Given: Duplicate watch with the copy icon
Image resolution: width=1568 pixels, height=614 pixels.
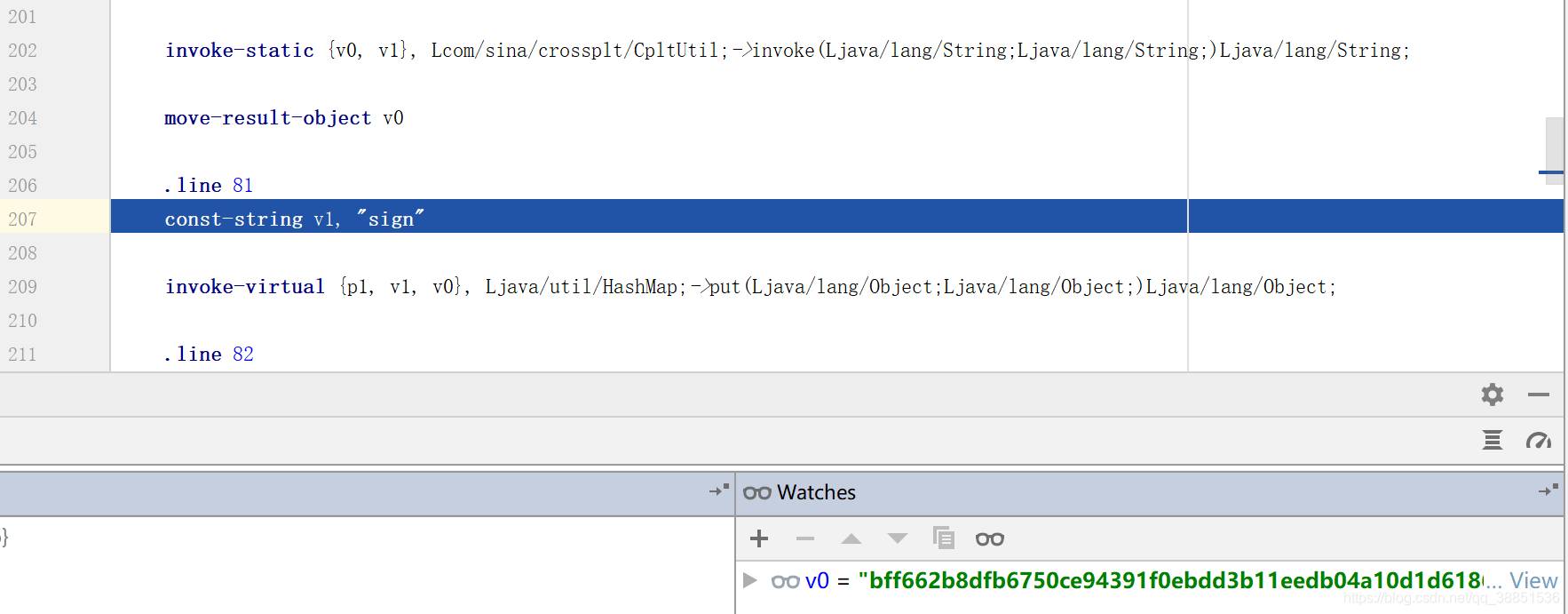Looking at the screenshot, I should pos(943,538).
